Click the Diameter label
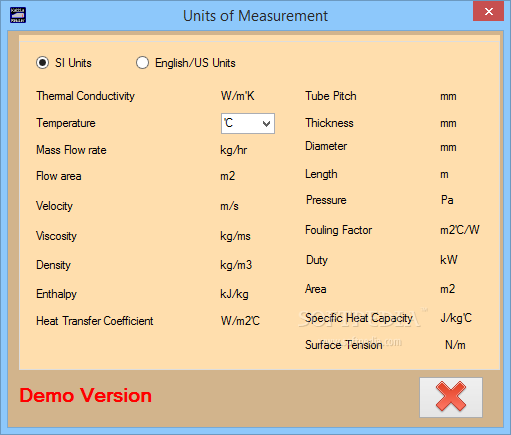The height and width of the screenshot is (435, 511). pos(326,146)
